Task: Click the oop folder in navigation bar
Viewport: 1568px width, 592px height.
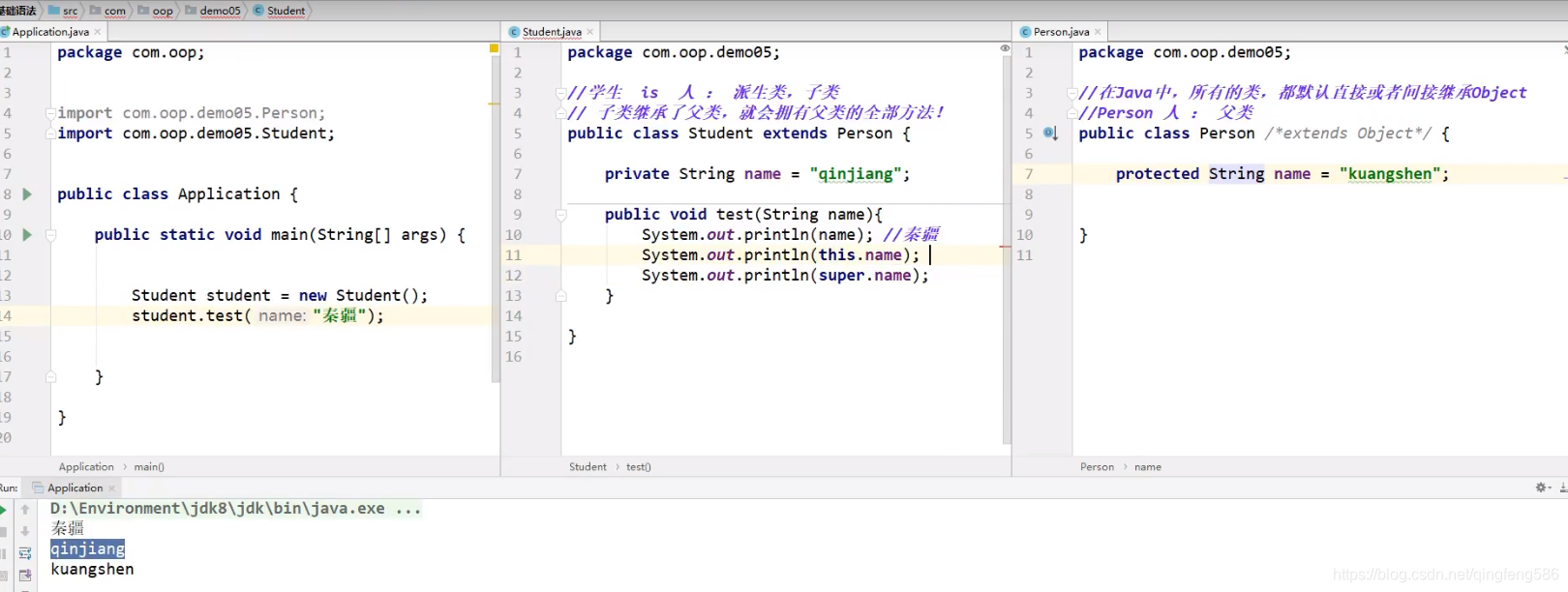Action: tap(156, 11)
